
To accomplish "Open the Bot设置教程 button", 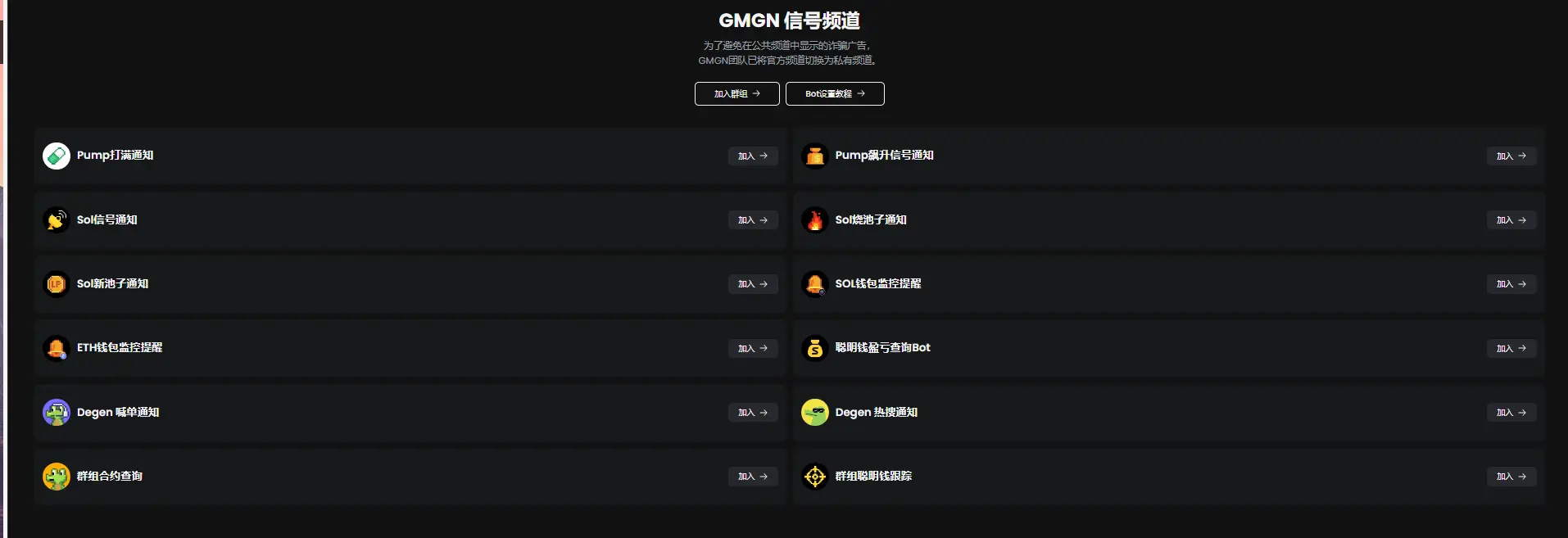I will pos(835,94).
